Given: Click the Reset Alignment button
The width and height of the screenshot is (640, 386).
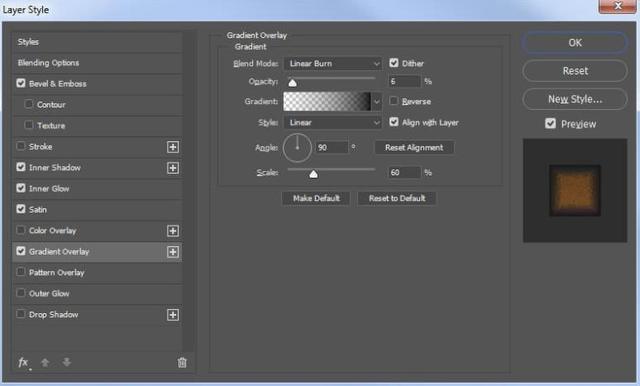Looking at the screenshot, I should click(414, 147).
